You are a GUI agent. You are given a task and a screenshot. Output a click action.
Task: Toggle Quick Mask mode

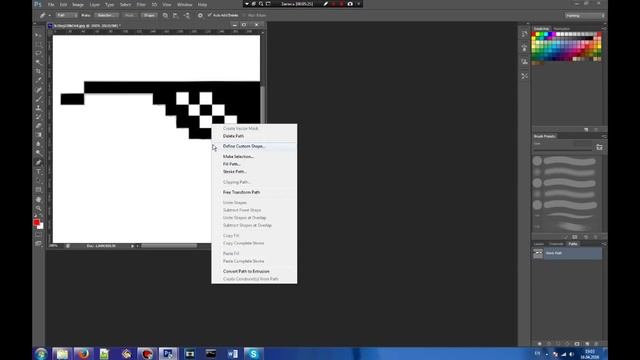[x=38, y=235]
